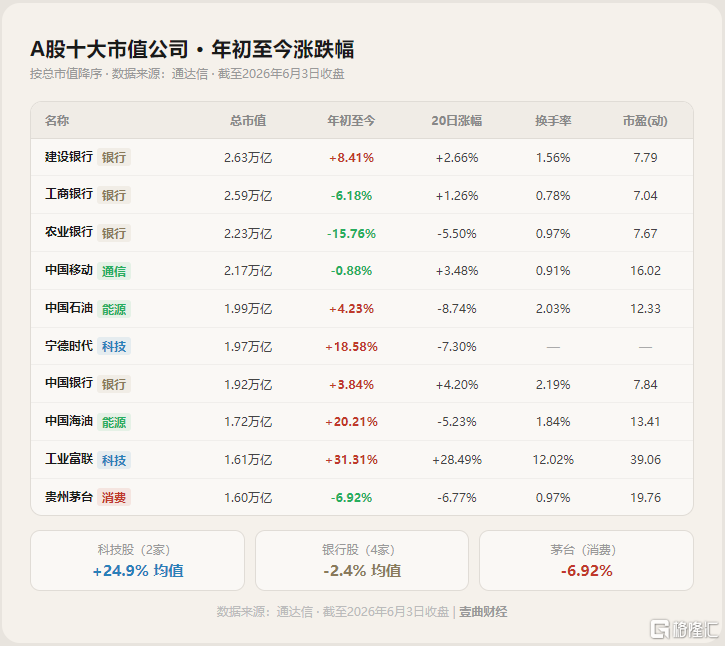This screenshot has width=725, height=646.
Task: Select the 中国海油 row name
Action: (69, 421)
